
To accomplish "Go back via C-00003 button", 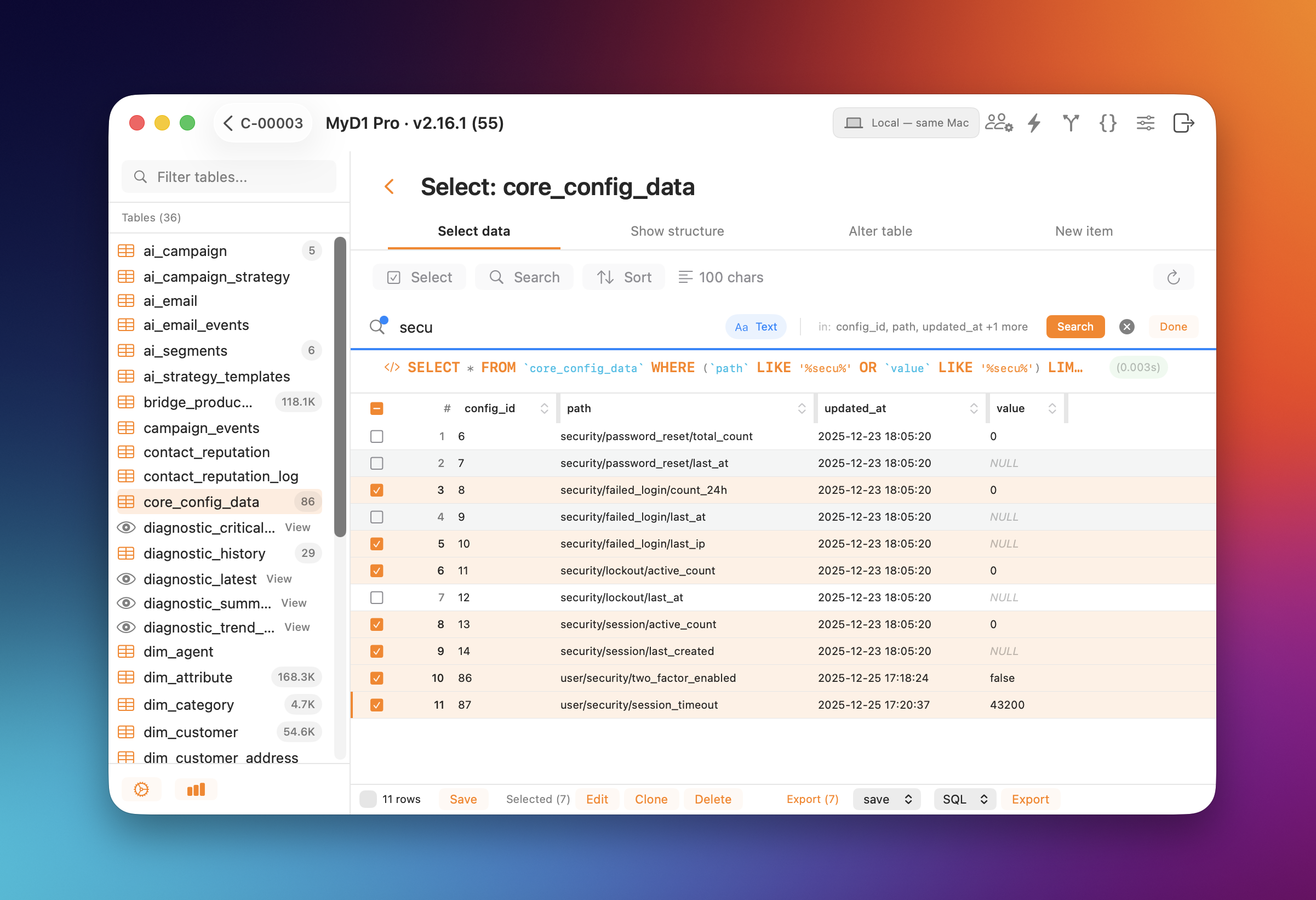I will pos(264,123).
